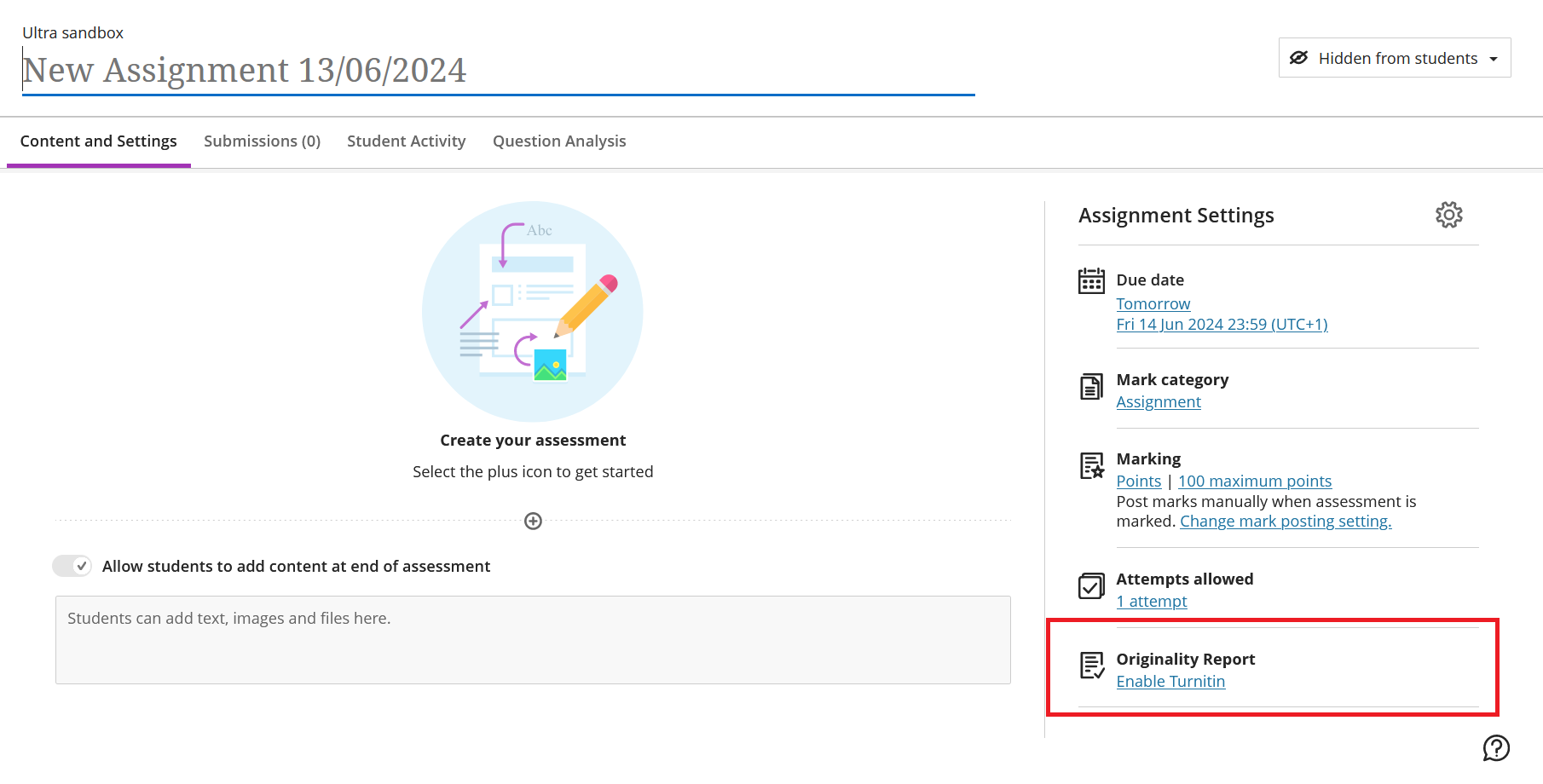The width and height of the screenshot is (1543, 784).
Task: Open the 1 attempt link
Action: coord(1151,602)
